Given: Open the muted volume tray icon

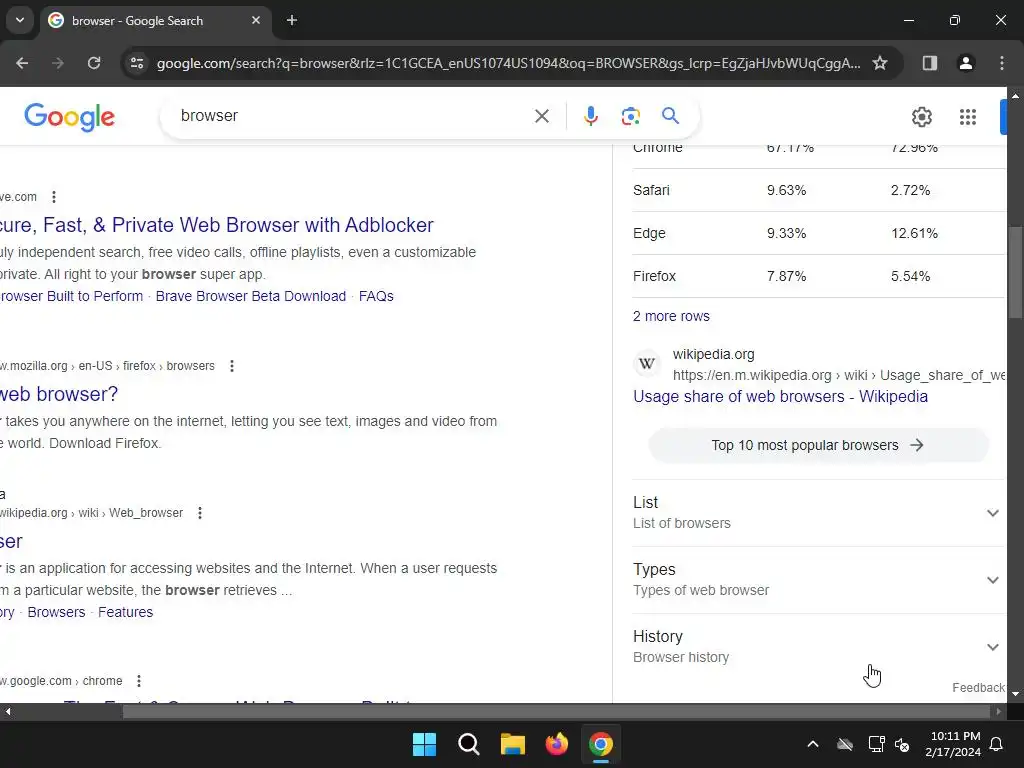Looking at the screenshot, I should point(902,744).
